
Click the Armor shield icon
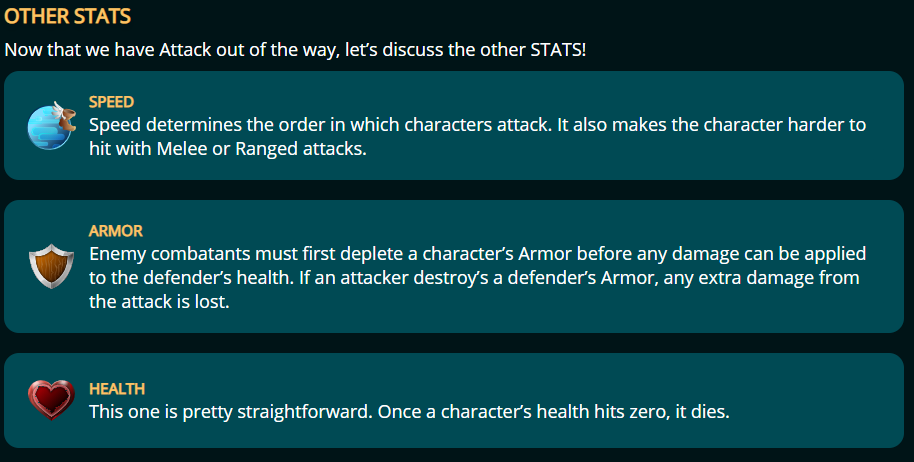pyautogui.click(x=51, y=266)
